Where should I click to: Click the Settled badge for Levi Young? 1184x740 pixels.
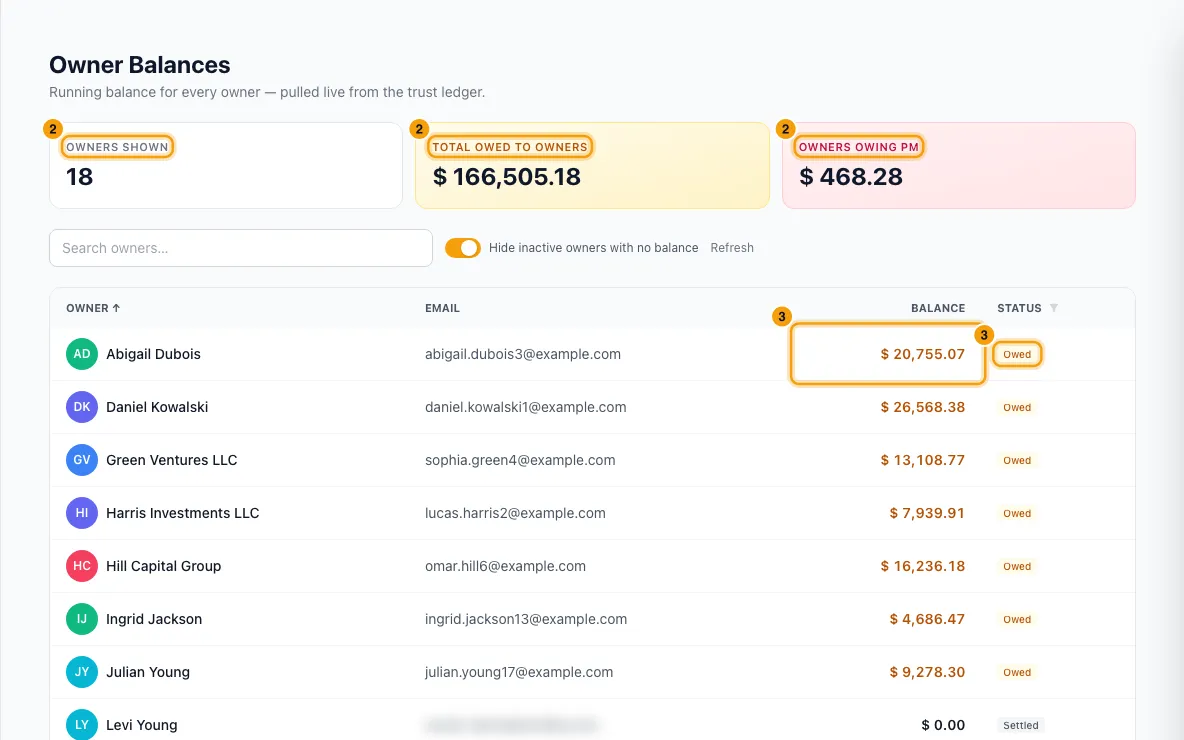[x=1021, y=725]
